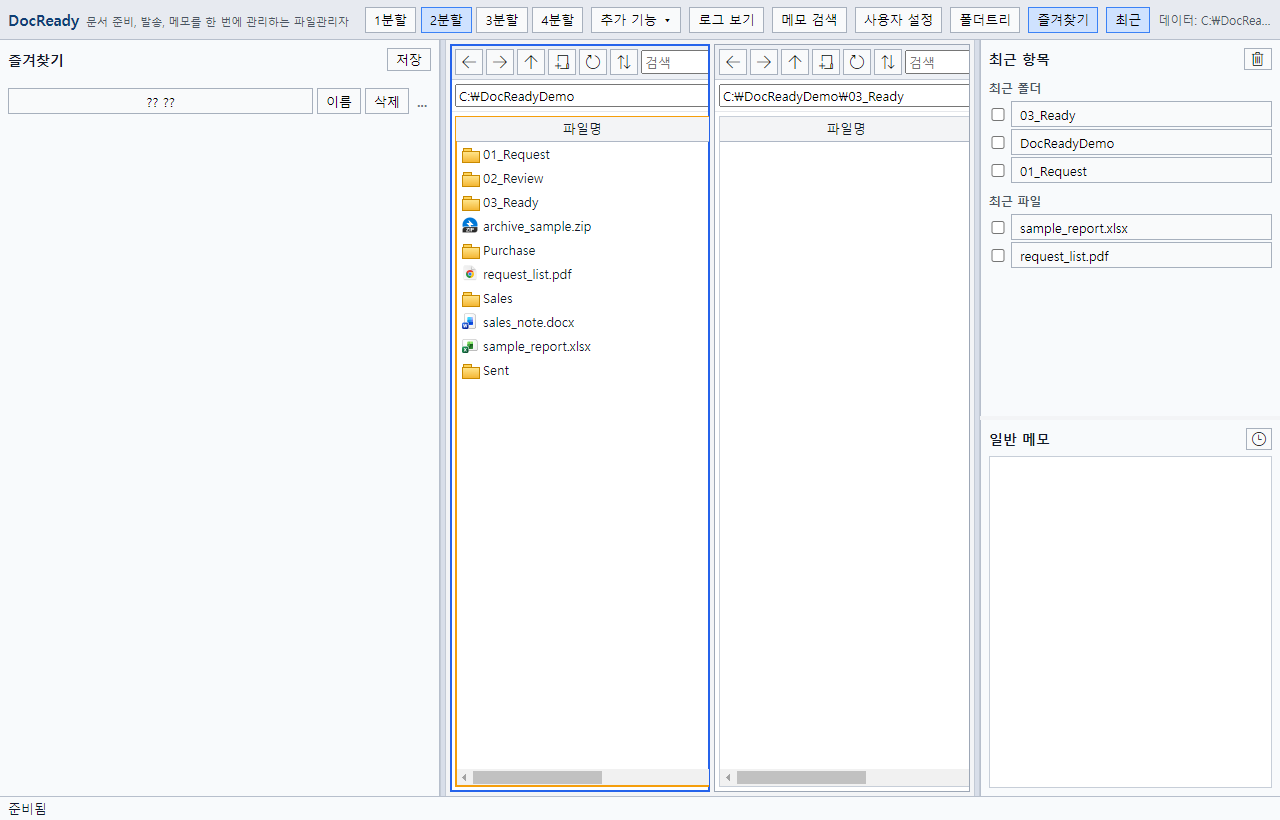Click the clock icon beside 일반 메모

1259,439
